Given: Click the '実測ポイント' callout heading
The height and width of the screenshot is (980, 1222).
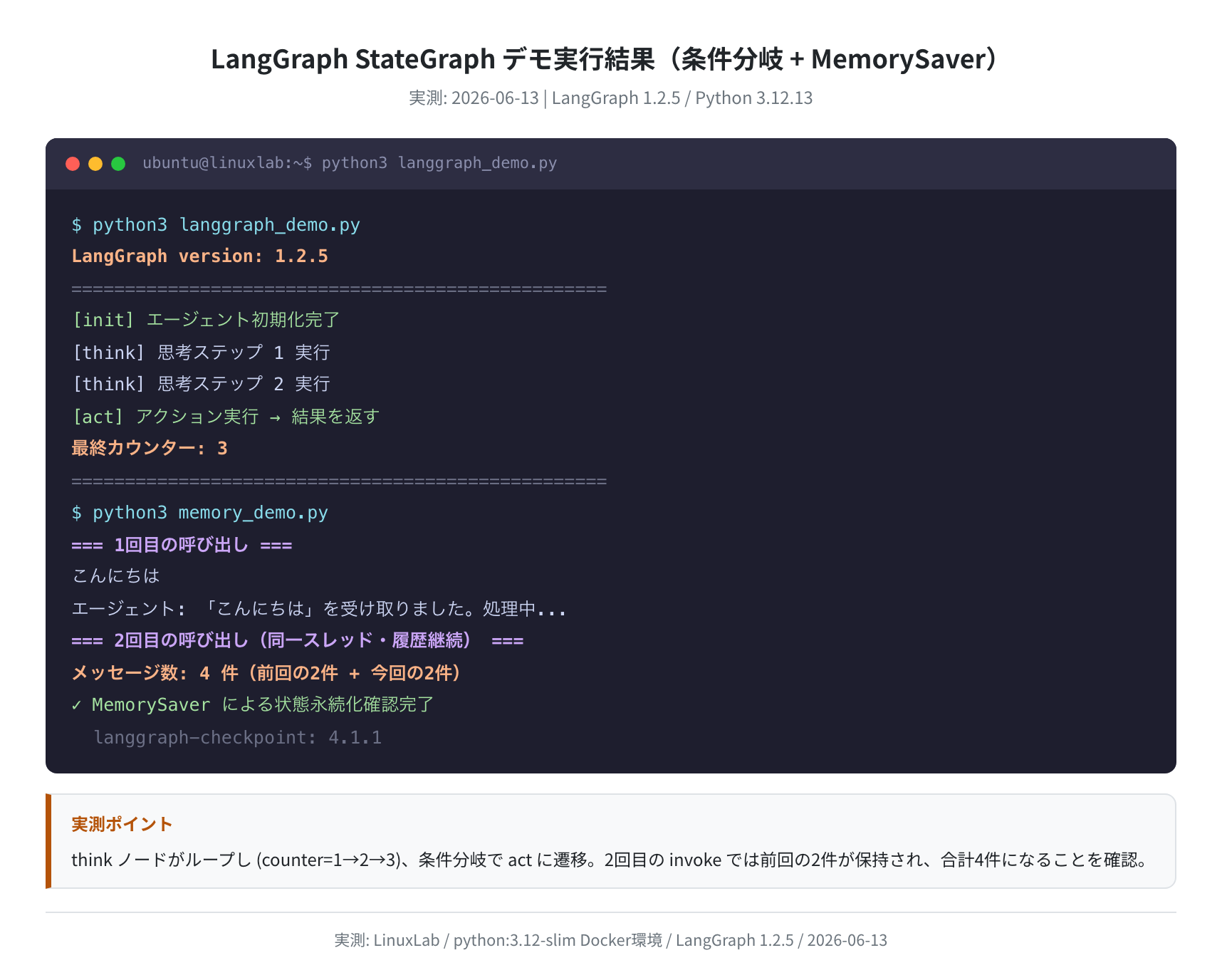Looking at the screenshot, I should (x=122, y=825).
